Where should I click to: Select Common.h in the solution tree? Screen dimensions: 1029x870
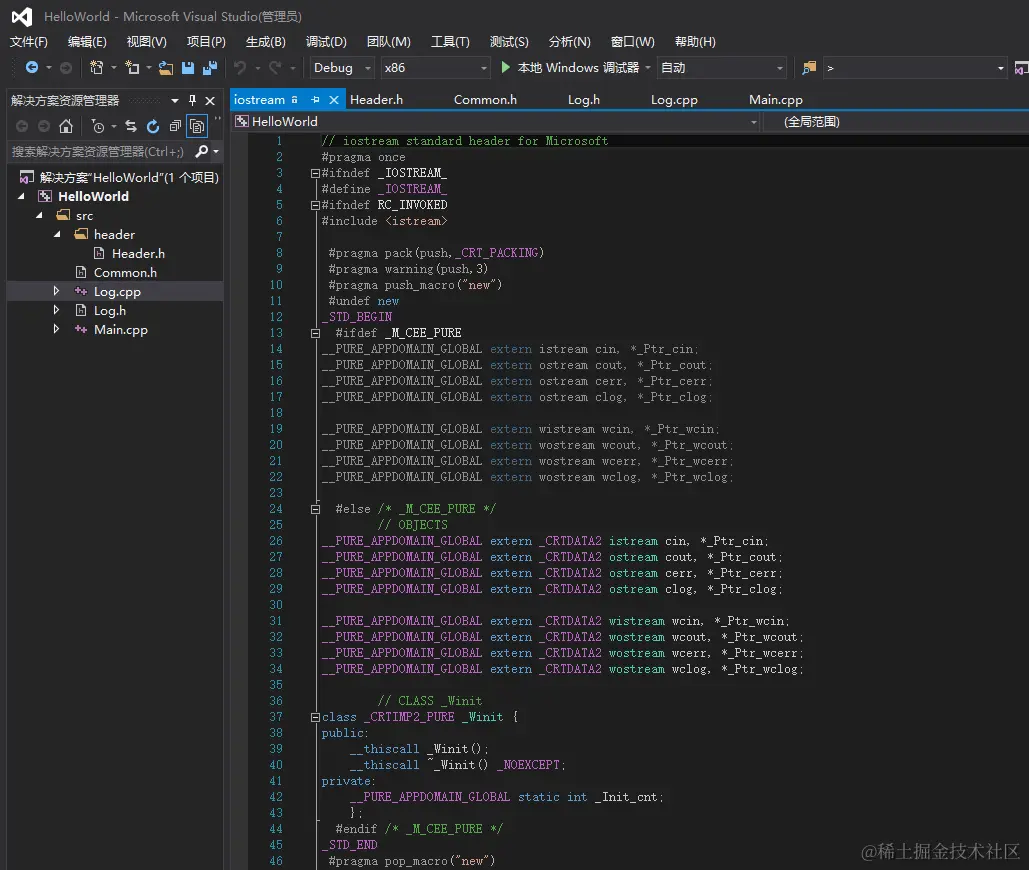click(125, 273)
